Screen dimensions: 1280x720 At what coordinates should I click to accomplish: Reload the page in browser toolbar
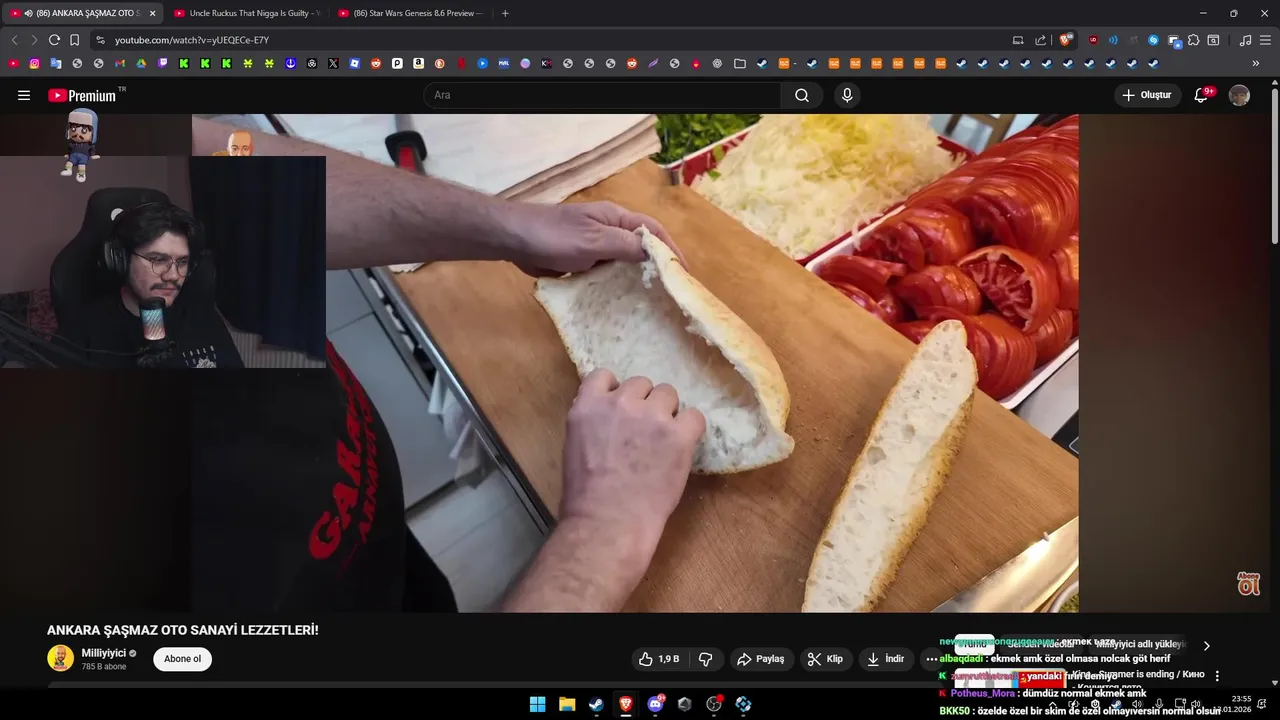pyautogui.click(x=54, y=40)
